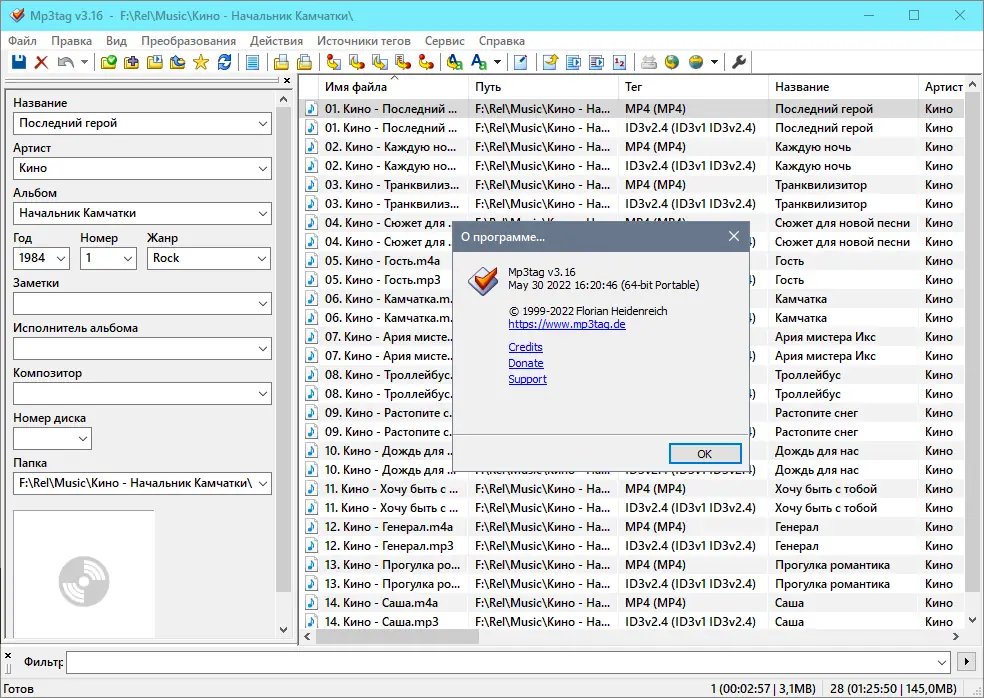Expand the Quick Actions dropdown arrow

tap(497, 62)
